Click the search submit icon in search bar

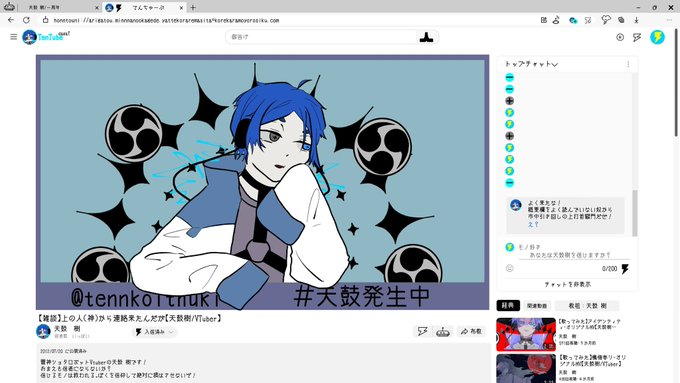coord(426,37)
